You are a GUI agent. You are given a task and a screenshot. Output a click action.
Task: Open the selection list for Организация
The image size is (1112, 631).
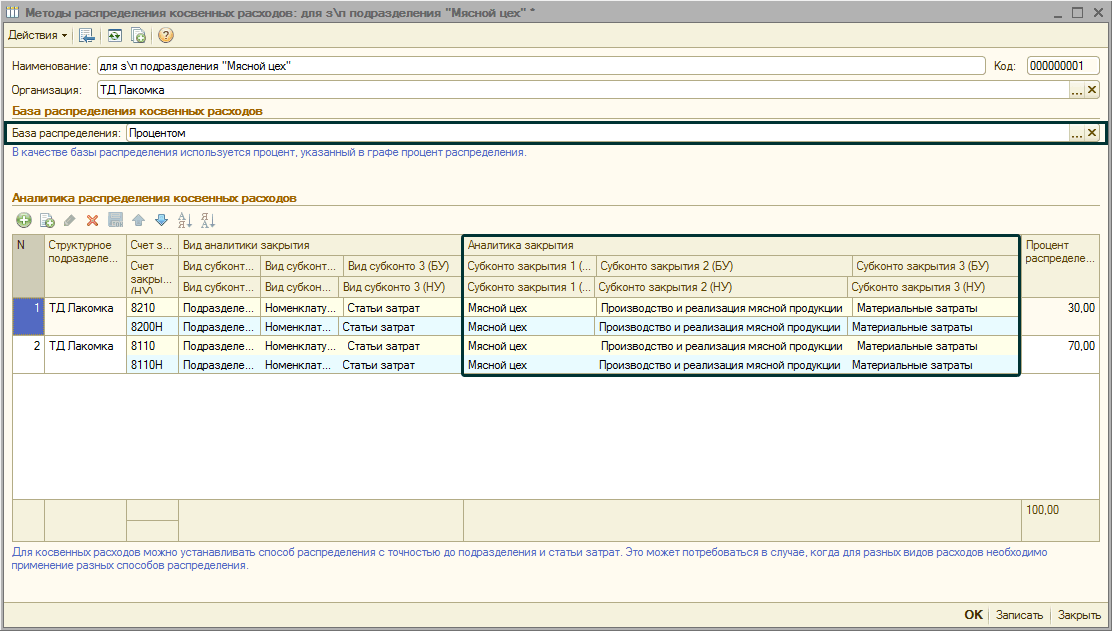pyautogui.click(x=1077, y=90)
